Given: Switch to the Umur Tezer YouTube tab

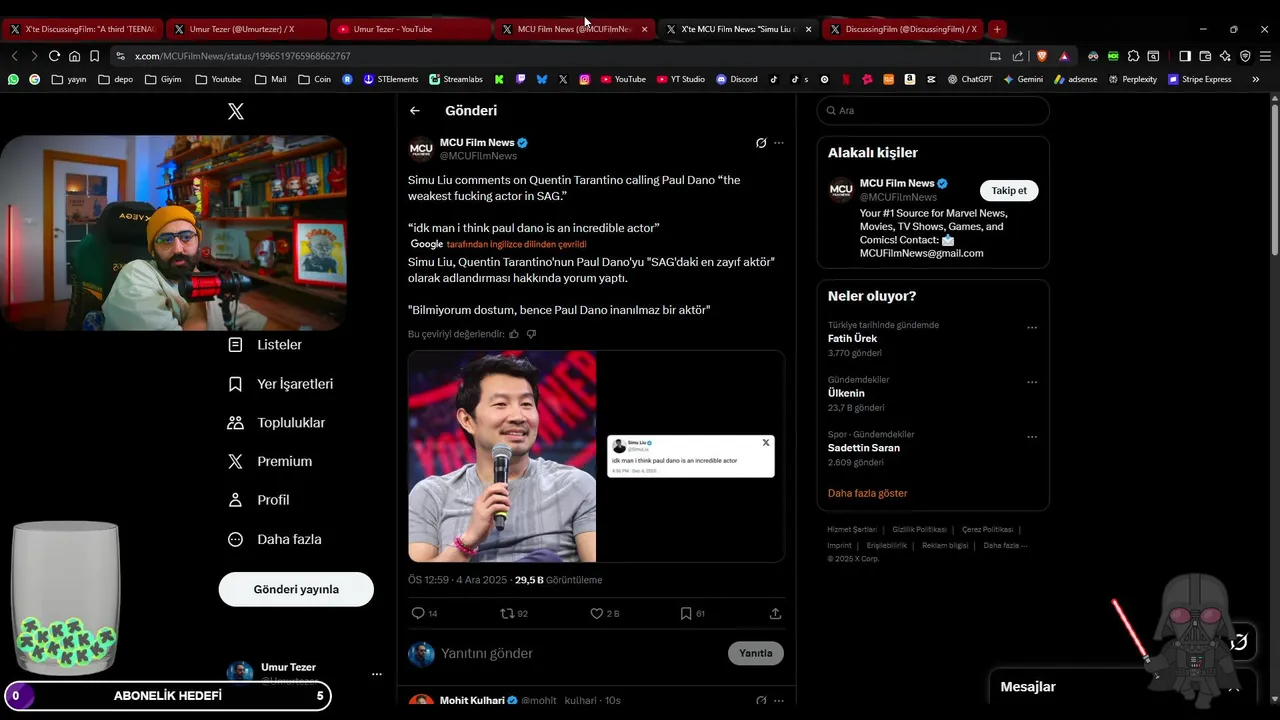Looking at the screenshot, I should [x=410, y=29].
